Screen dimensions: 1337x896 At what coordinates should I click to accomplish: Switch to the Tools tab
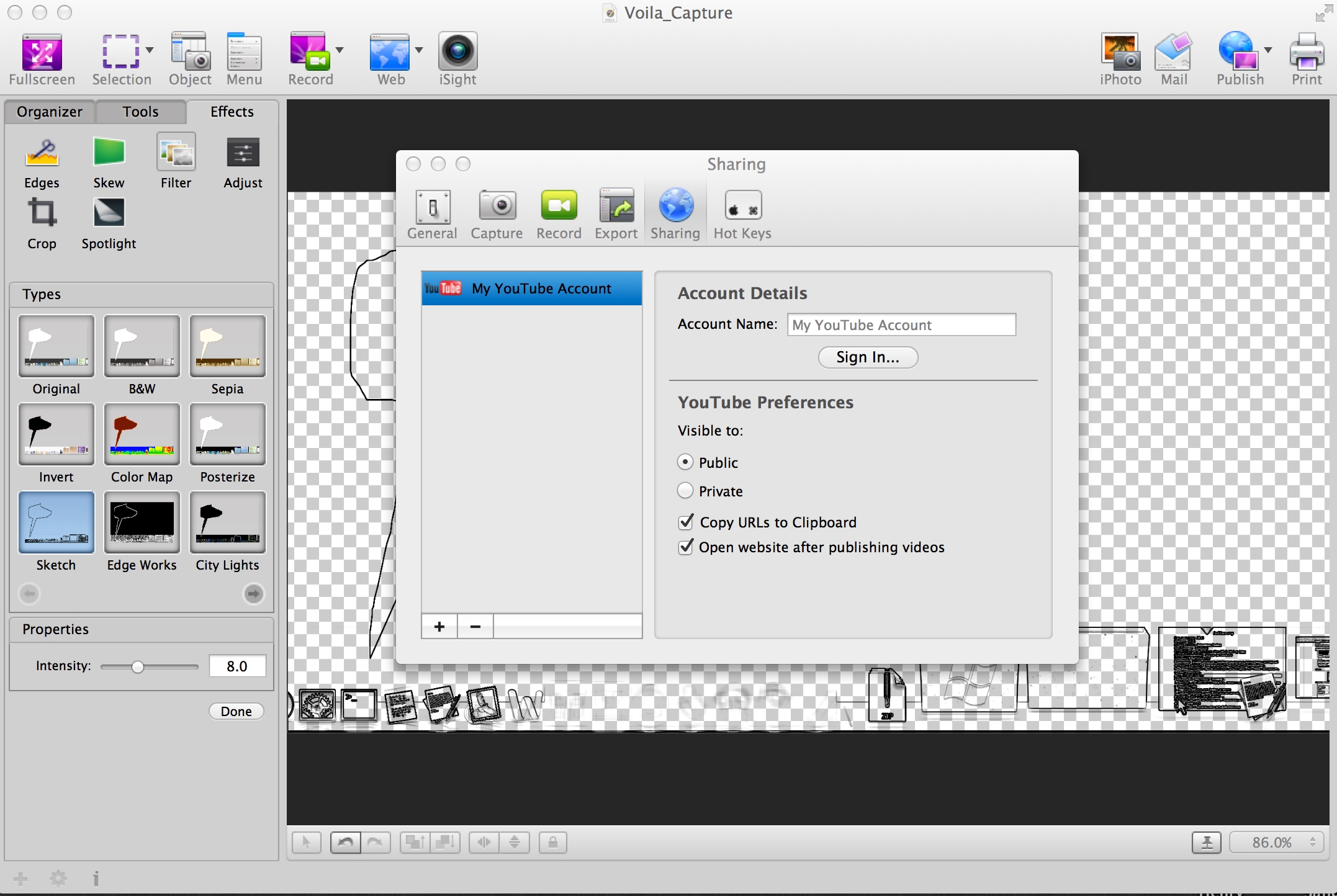click(140, 112)
